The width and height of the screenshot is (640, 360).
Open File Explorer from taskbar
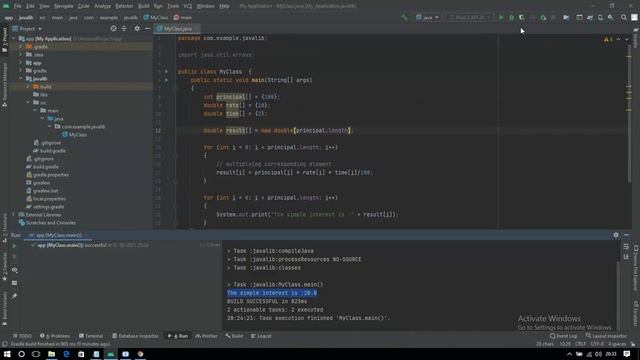[51, 354]
